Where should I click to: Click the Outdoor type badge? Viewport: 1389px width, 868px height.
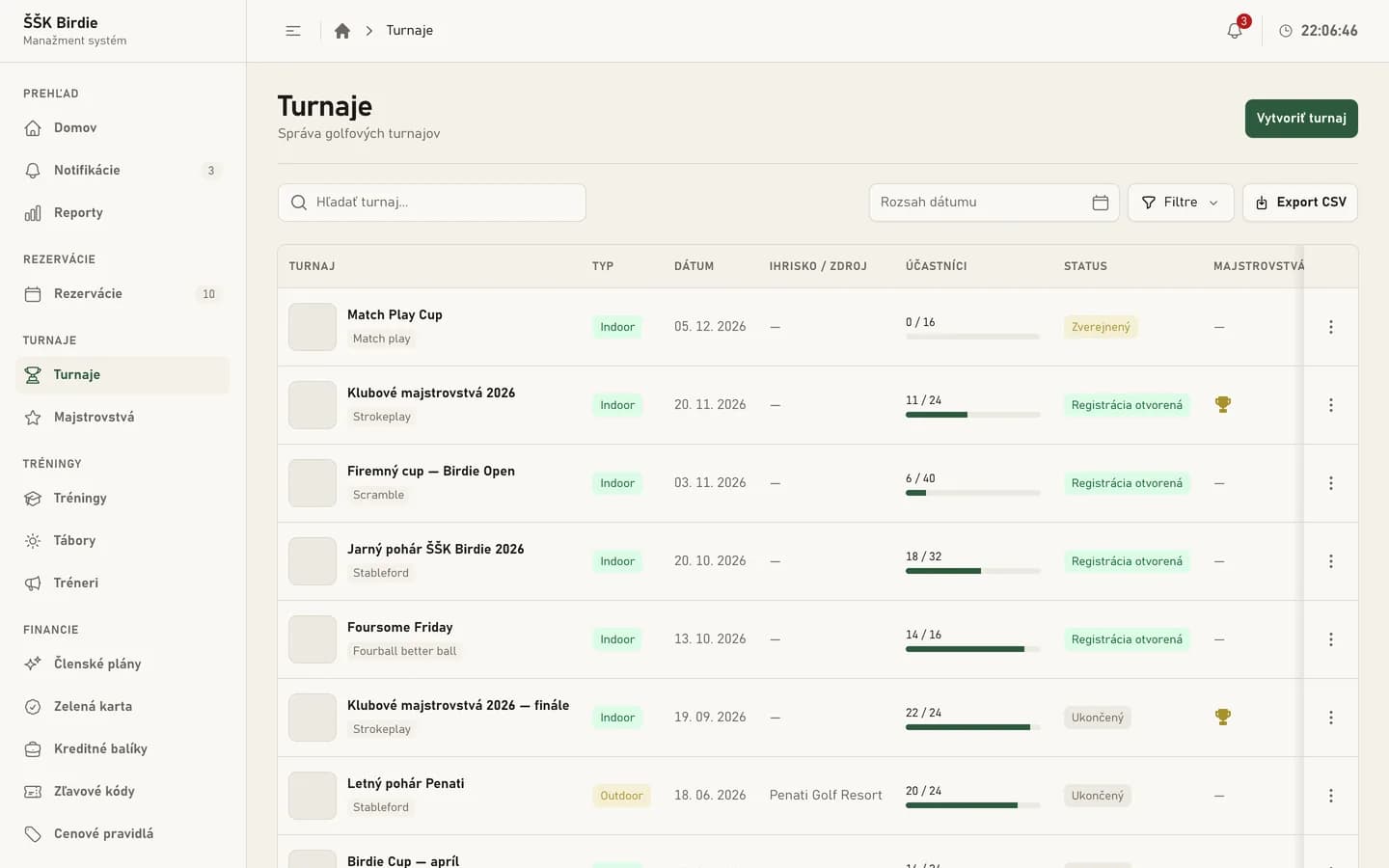point(621,797)
